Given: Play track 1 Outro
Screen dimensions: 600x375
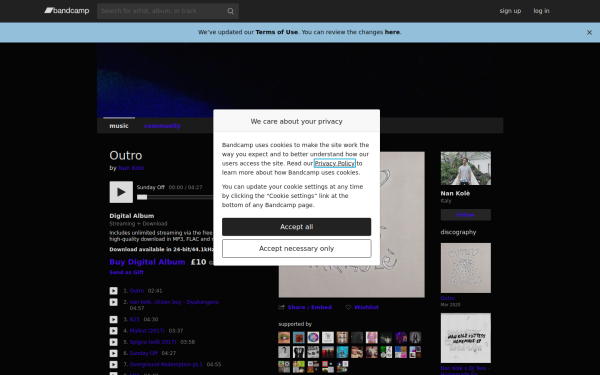Looking at the screenshot, I should click(x=114, y=291).
